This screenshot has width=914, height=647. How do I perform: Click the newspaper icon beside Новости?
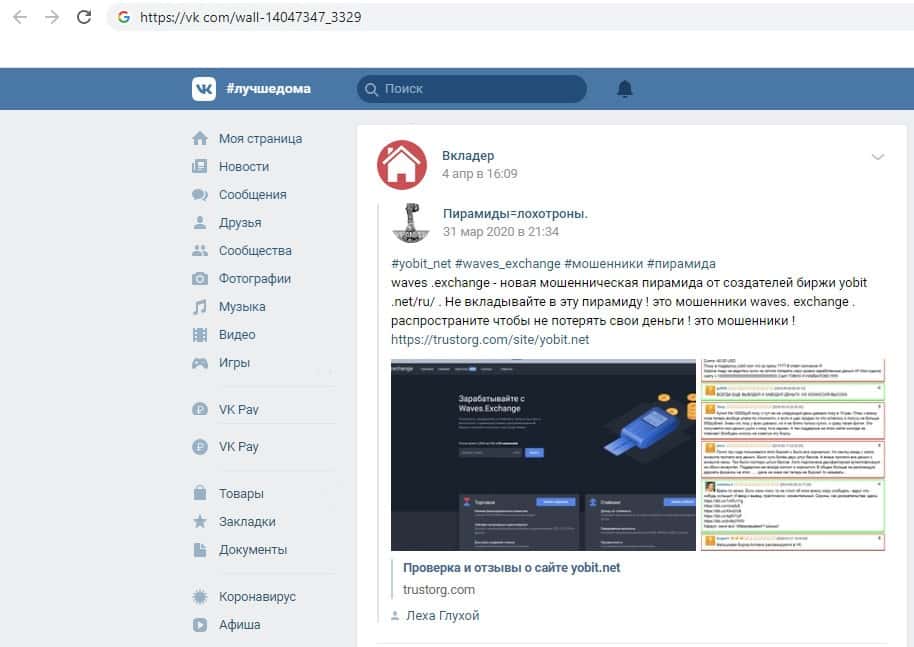[200, 167]
